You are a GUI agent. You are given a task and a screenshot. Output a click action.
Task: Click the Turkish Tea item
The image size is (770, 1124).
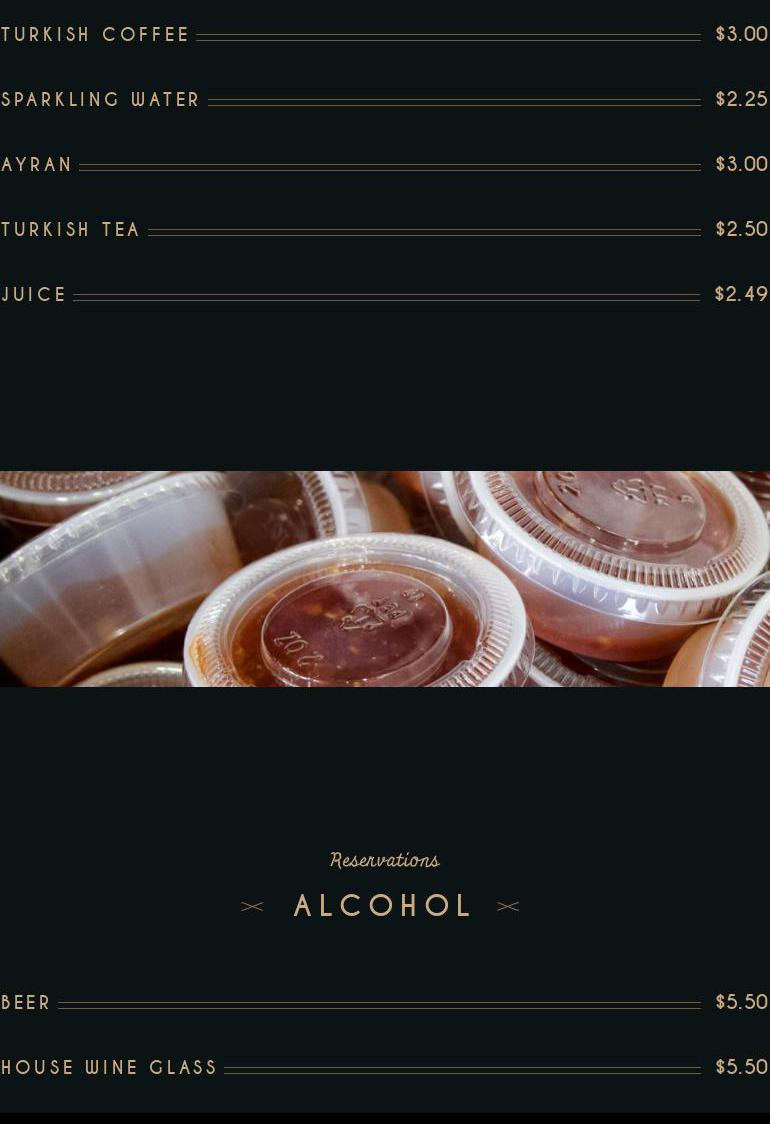tap(70, 229)
